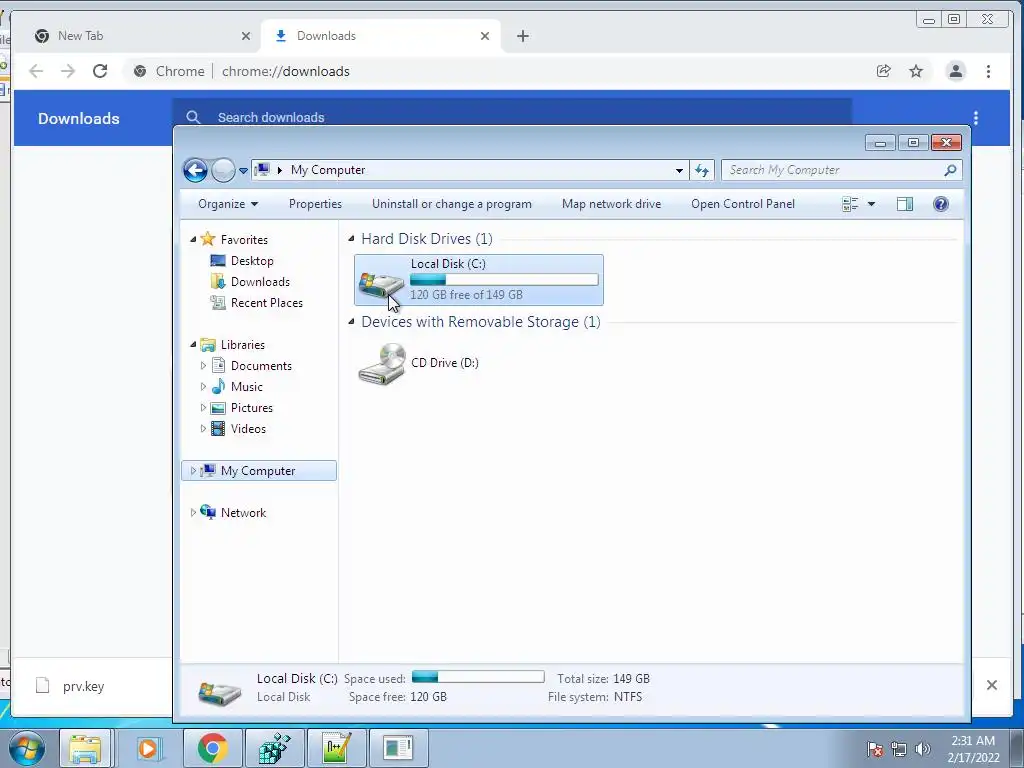Expand the Videos library node

tap(203, 428)
